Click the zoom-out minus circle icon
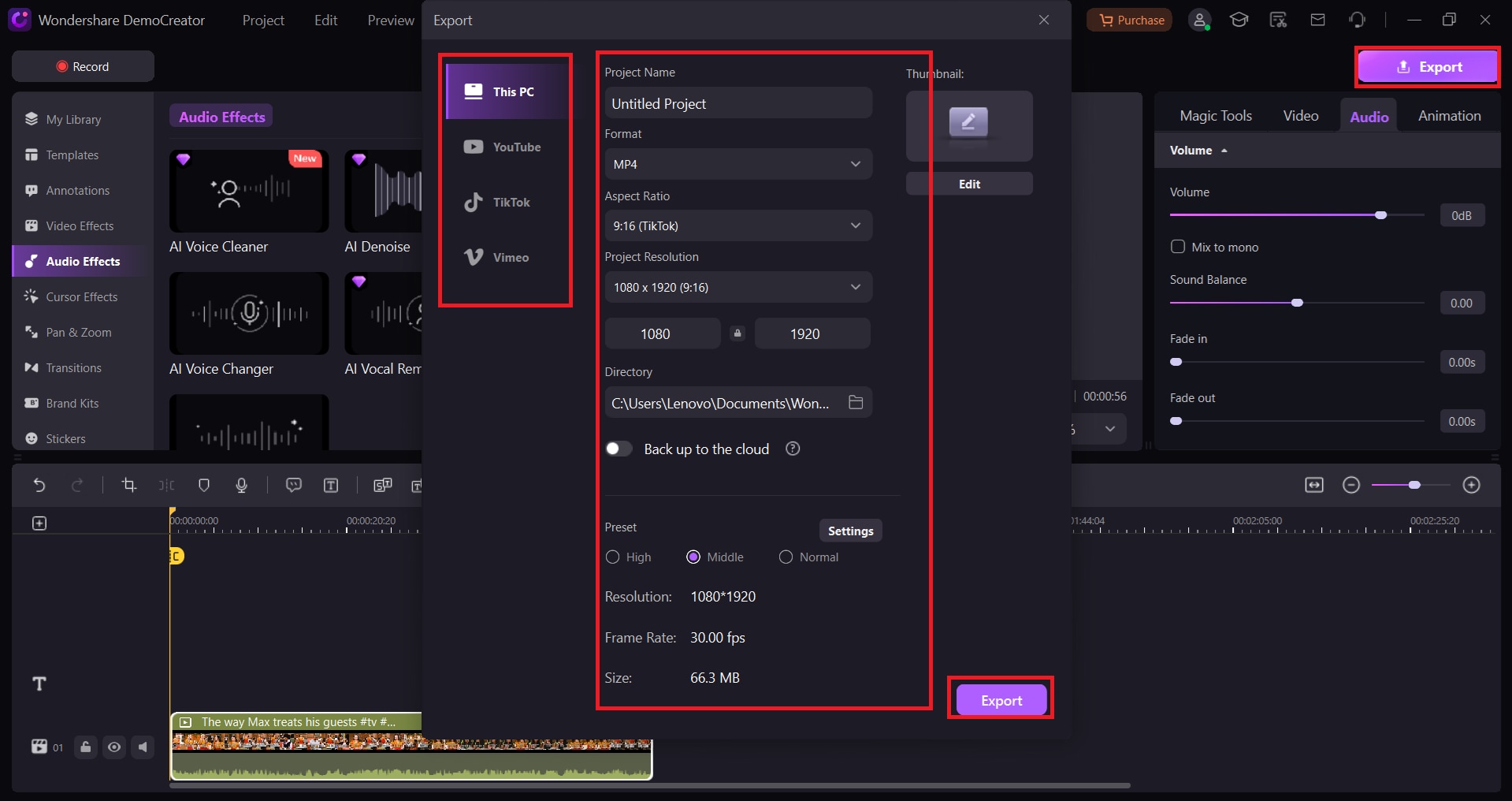This screenshot has height=801, width=1512. click(x=1351, y=485)
